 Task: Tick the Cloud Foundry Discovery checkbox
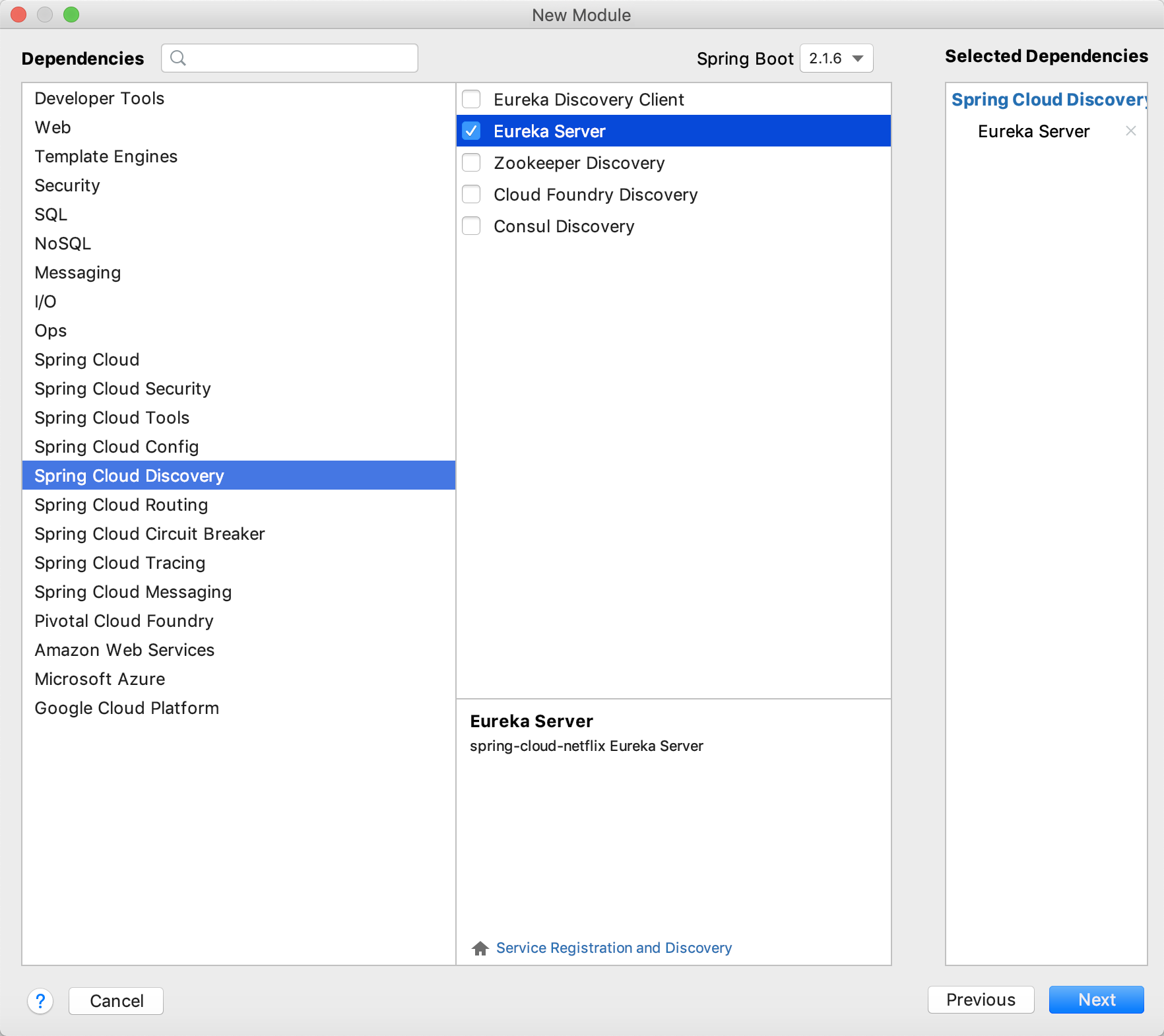point(471,194)
